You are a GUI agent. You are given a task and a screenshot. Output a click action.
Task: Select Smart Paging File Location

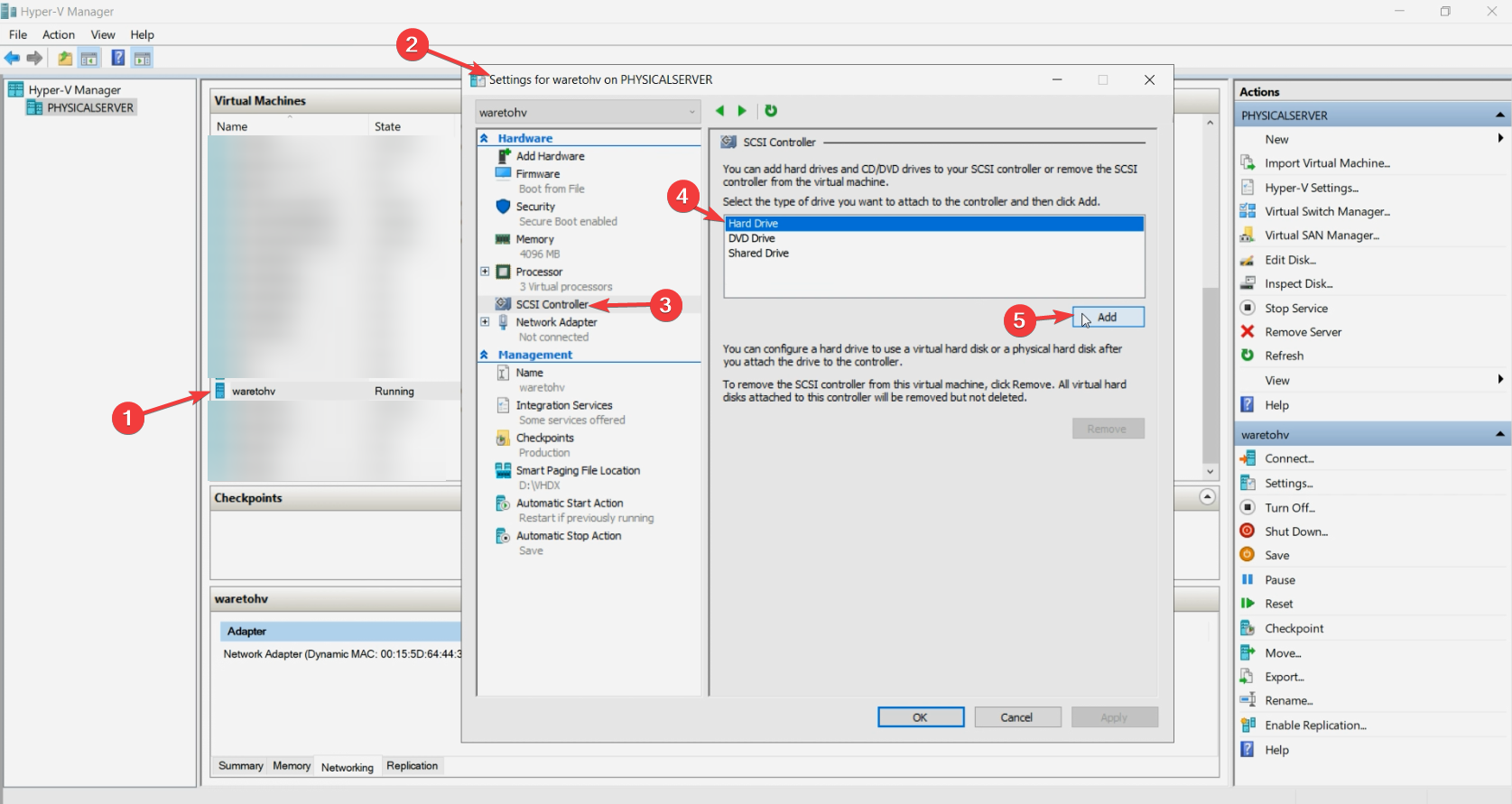578,470
